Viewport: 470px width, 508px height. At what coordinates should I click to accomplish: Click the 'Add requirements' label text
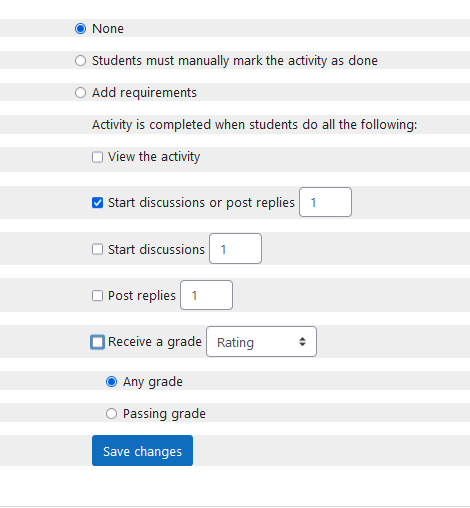coord(144,93)
